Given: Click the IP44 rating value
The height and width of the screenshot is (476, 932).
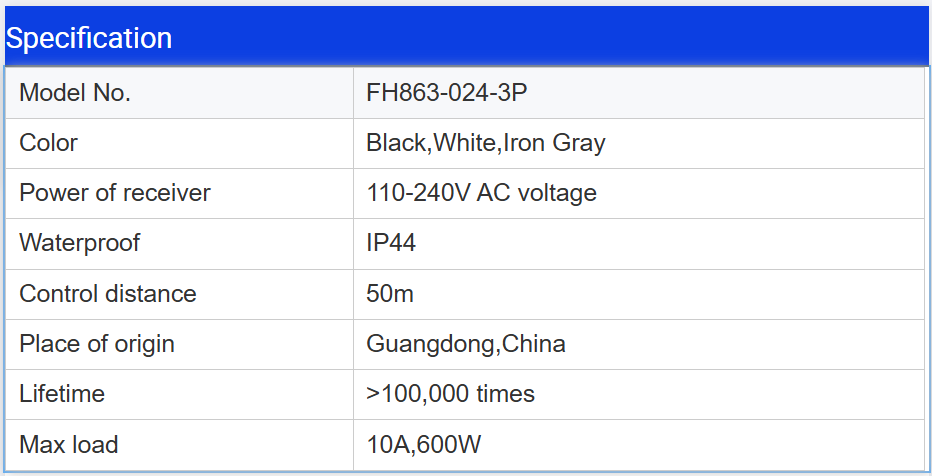Looking at the screenshot, I should [391, 243].
